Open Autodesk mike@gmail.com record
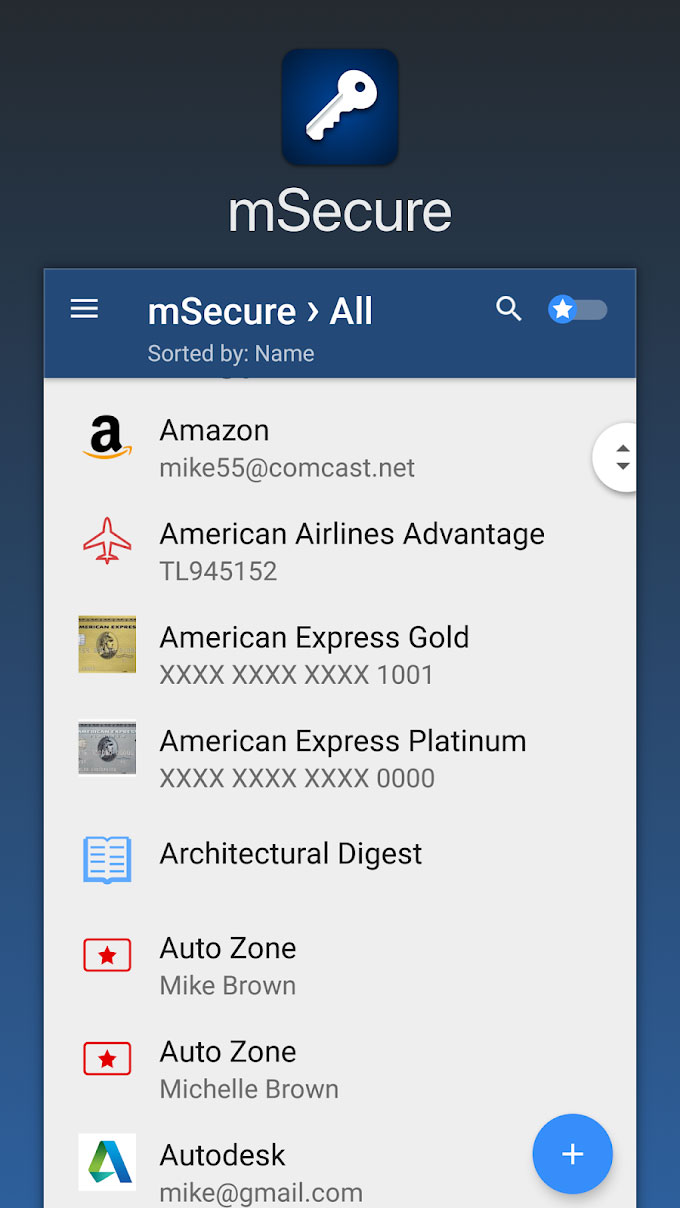 click(x=261, y=1172)
